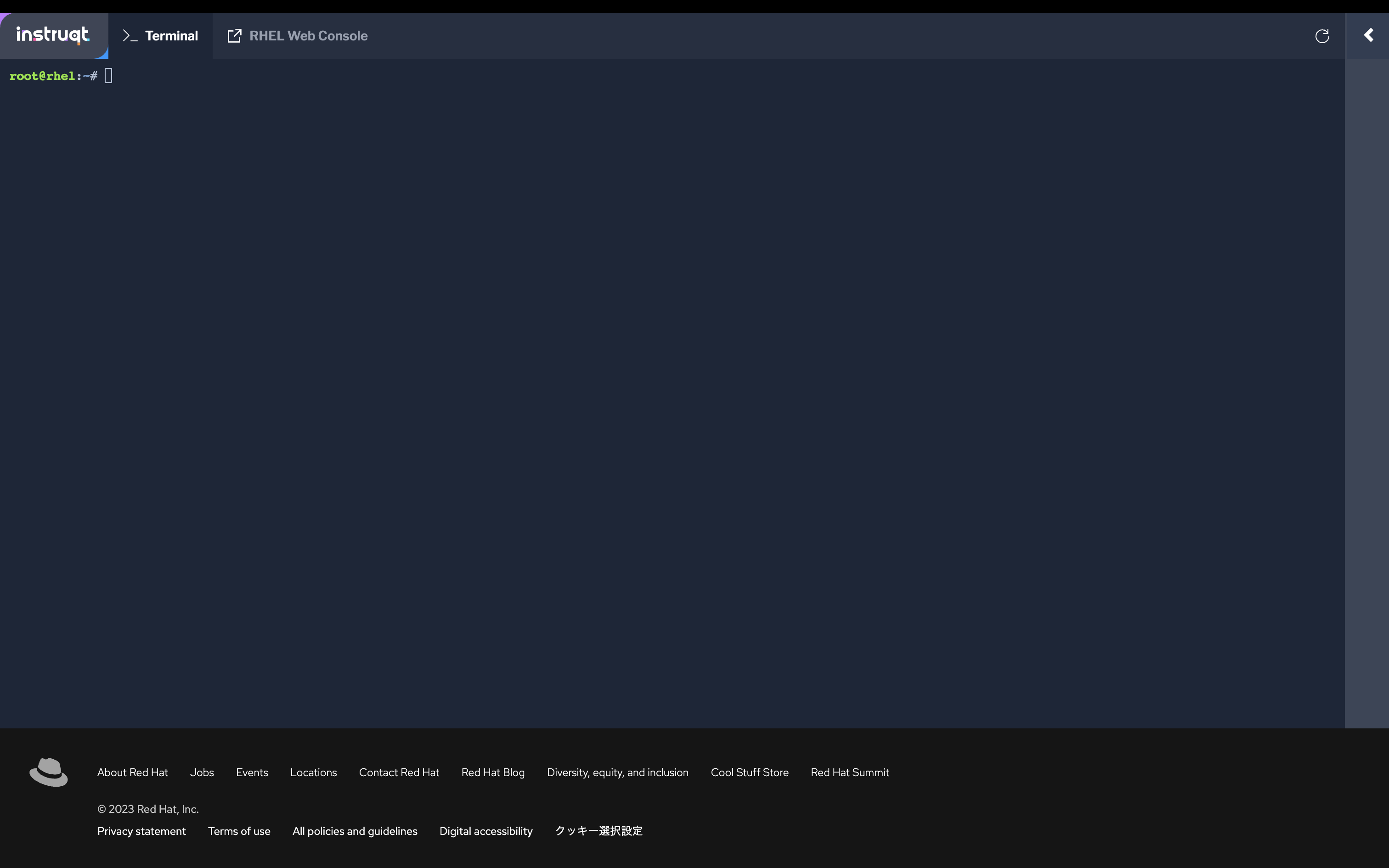Image resolution: width=1389 pixels, height=868 pixels.
Task: Expand the collapsed side panel arrow
Action: (1368, 36)
